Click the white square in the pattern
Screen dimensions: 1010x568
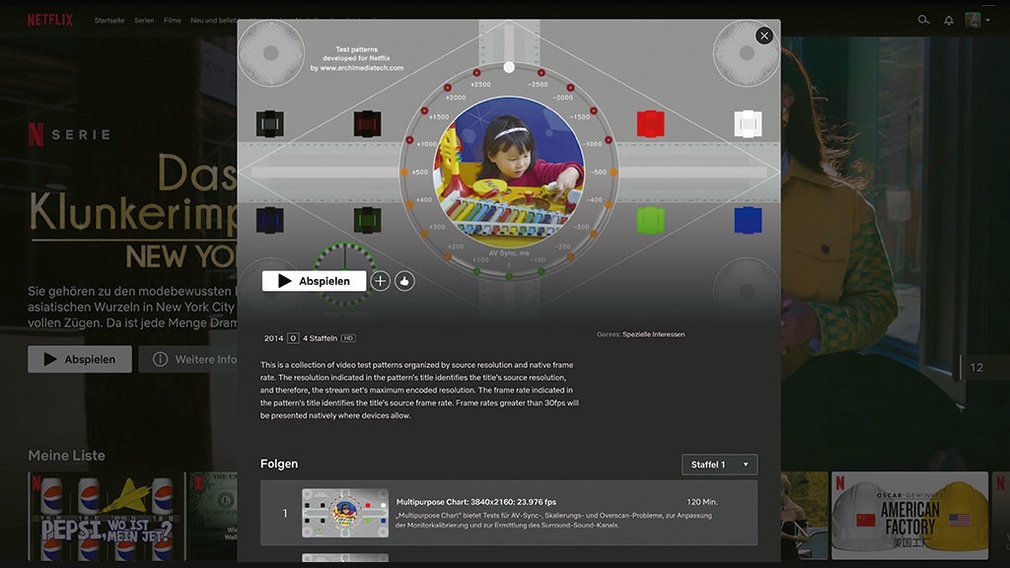click(x=748, y=124)
